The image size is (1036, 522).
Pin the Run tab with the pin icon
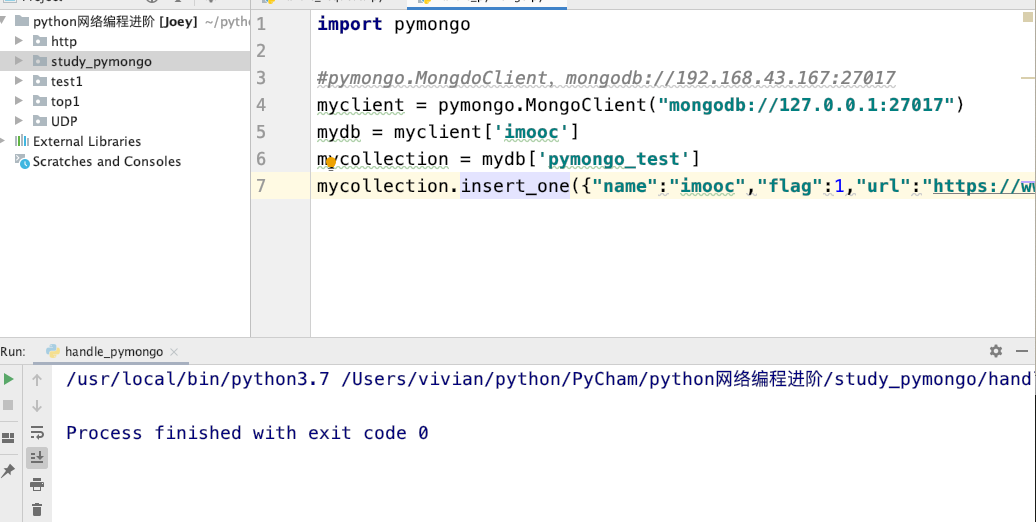(8, 470)
